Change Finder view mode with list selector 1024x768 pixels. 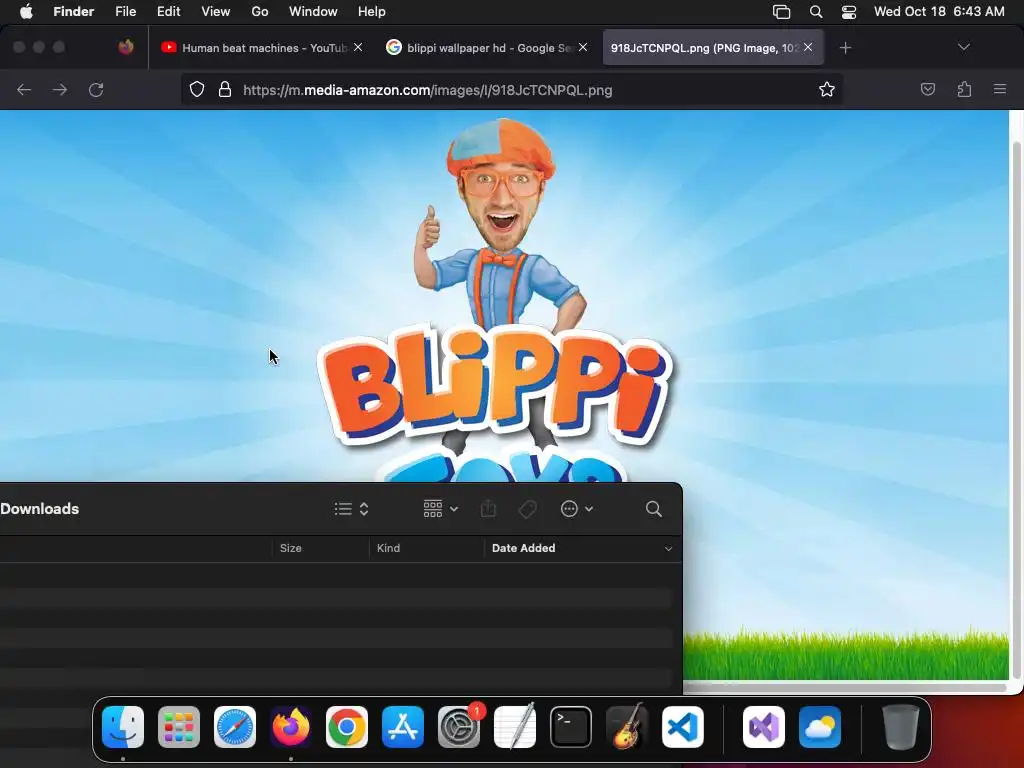coord(351,509)
